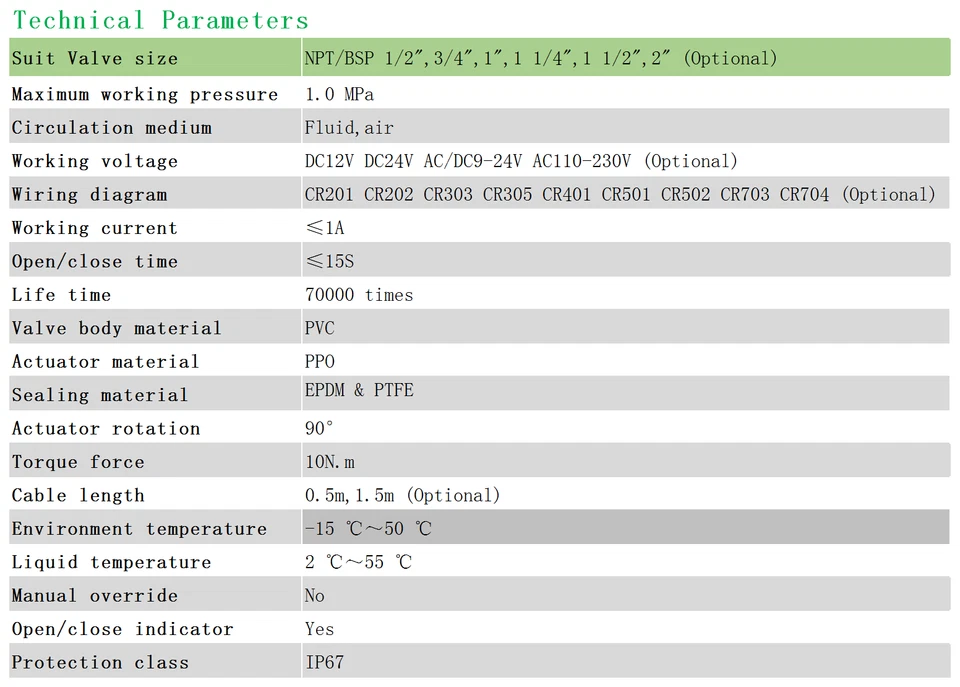
Task: Click the "Manual override" label
Action: tap(95, 596)
